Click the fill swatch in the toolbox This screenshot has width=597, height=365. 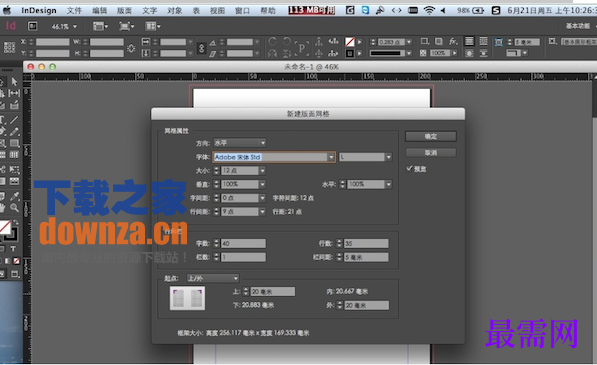coord(5,228)
